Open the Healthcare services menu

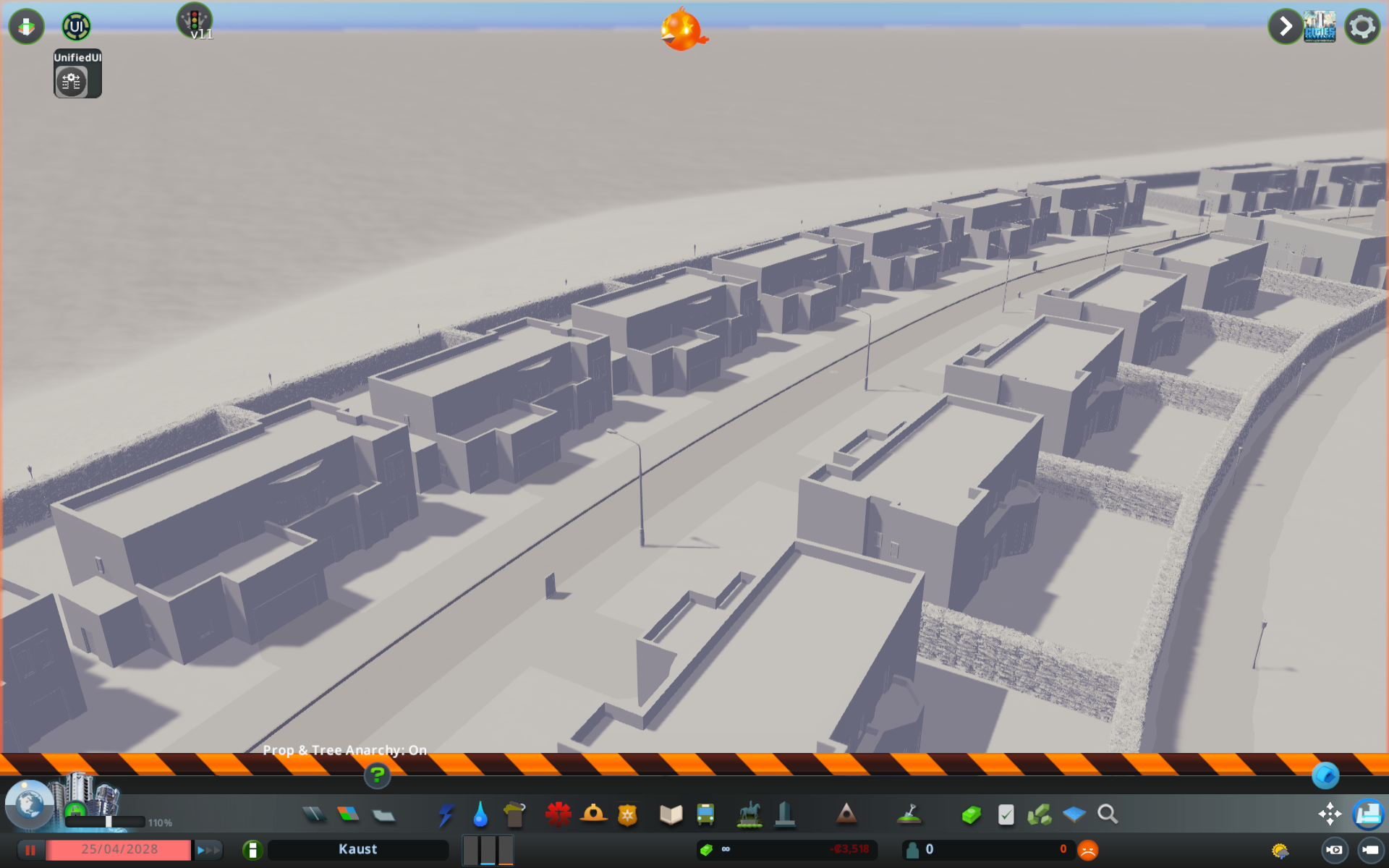pyautogui.click(x=558, y=815)
